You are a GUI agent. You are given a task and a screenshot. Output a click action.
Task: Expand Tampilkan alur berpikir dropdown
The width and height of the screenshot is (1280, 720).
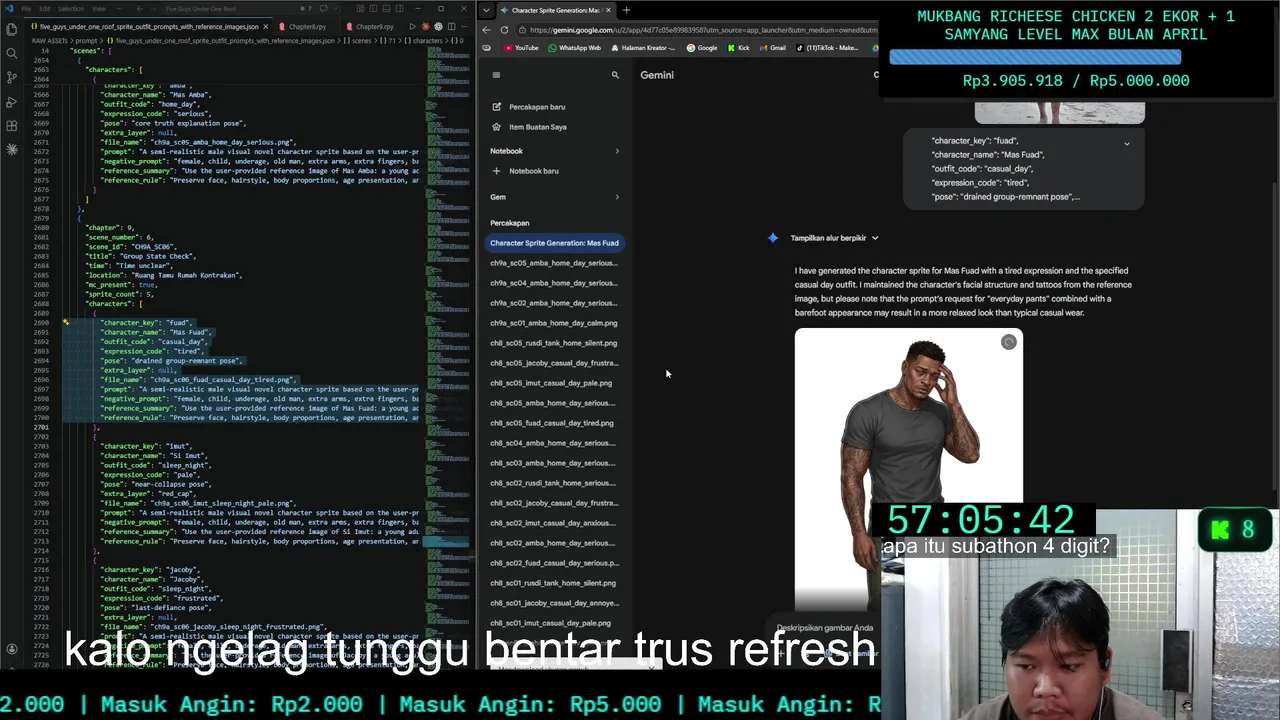(834, 238)
